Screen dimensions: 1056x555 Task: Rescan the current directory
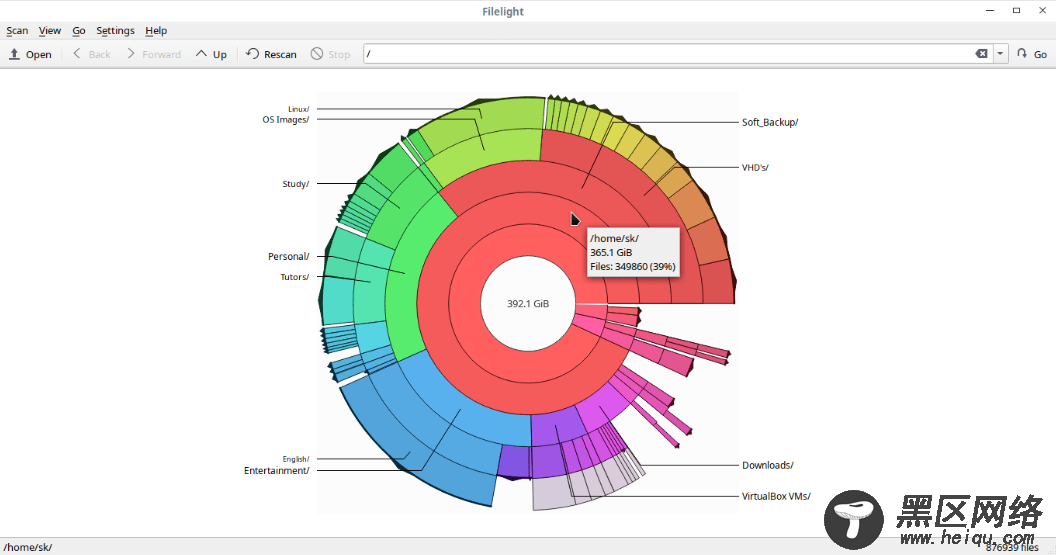click(x=271, y=54)
